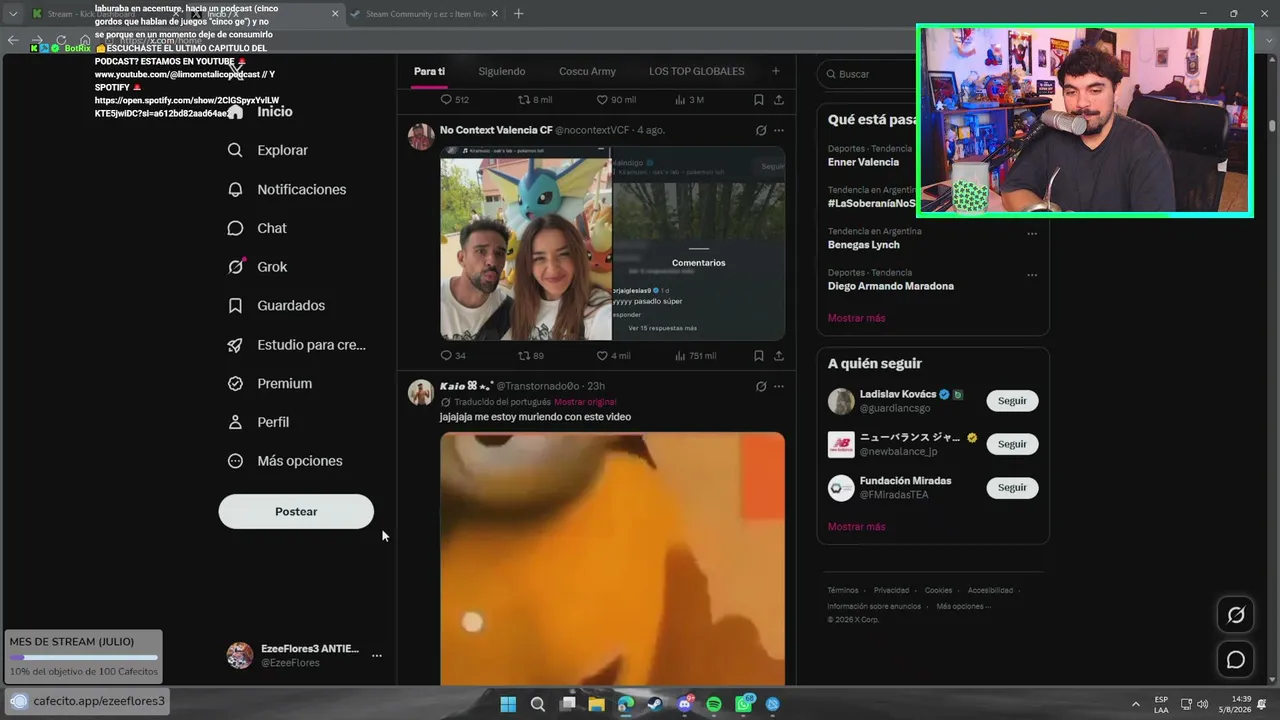Open options for Diego Armando Maradona trend
Screen dimensions: 1280x720
(1032, 275)
